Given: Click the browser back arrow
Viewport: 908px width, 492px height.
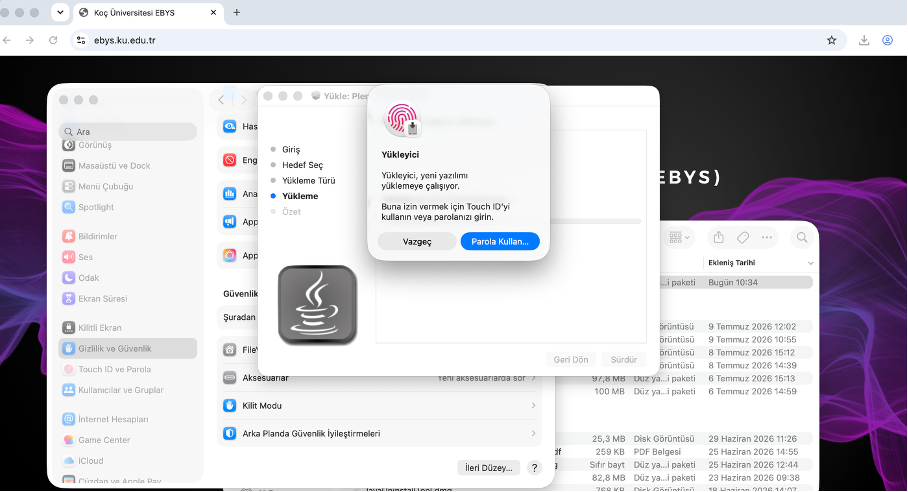Looking at the screenshot, I should 7,40.
